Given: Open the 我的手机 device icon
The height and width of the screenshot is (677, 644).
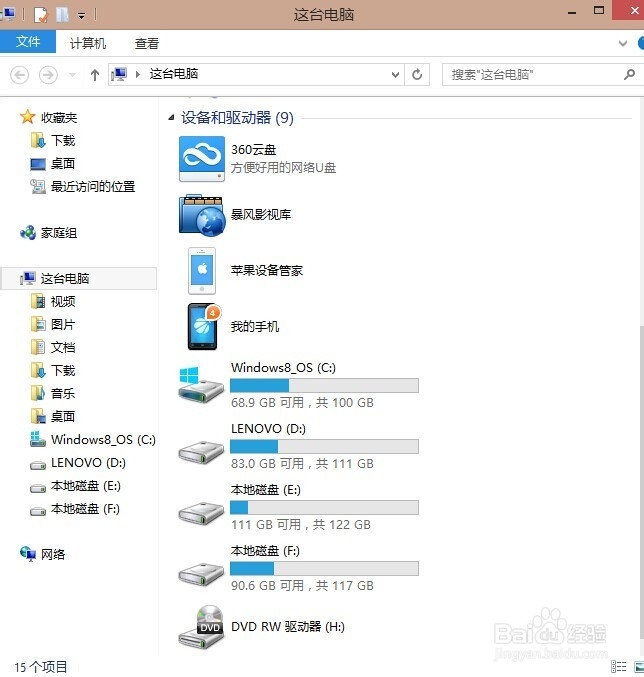Looking at the screenshot, I should coord(203,326).
